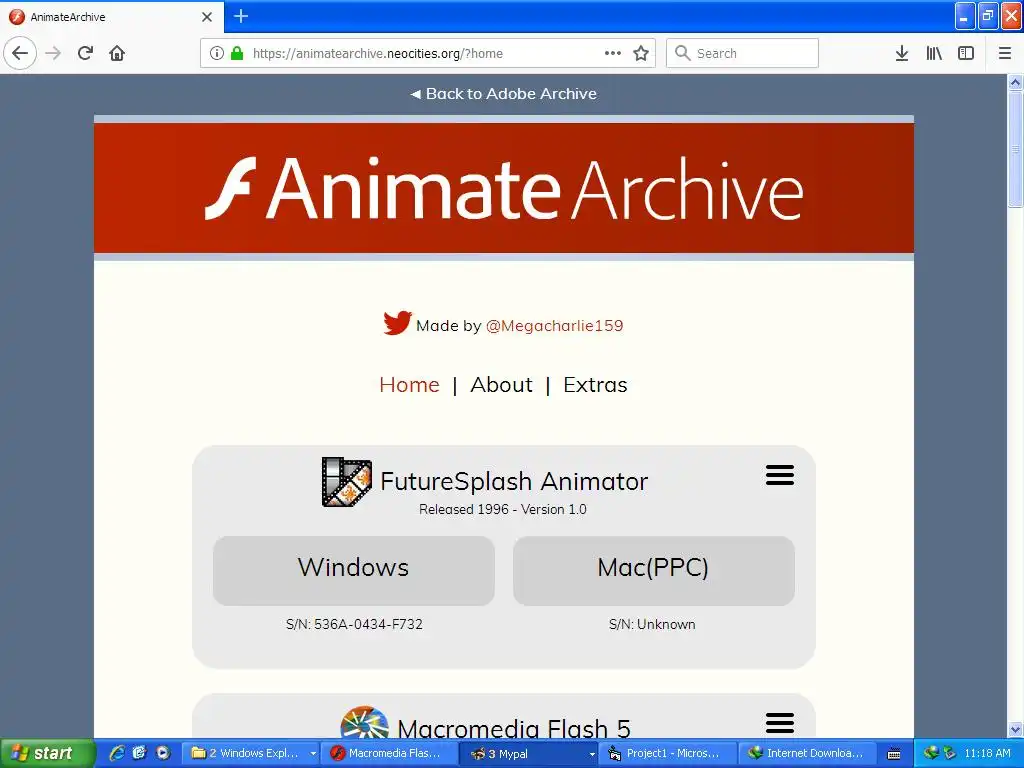The width and height of the screenshot is (1024, 768).
Task: Click the 11:18 AM clock
Action: point(987,754)
